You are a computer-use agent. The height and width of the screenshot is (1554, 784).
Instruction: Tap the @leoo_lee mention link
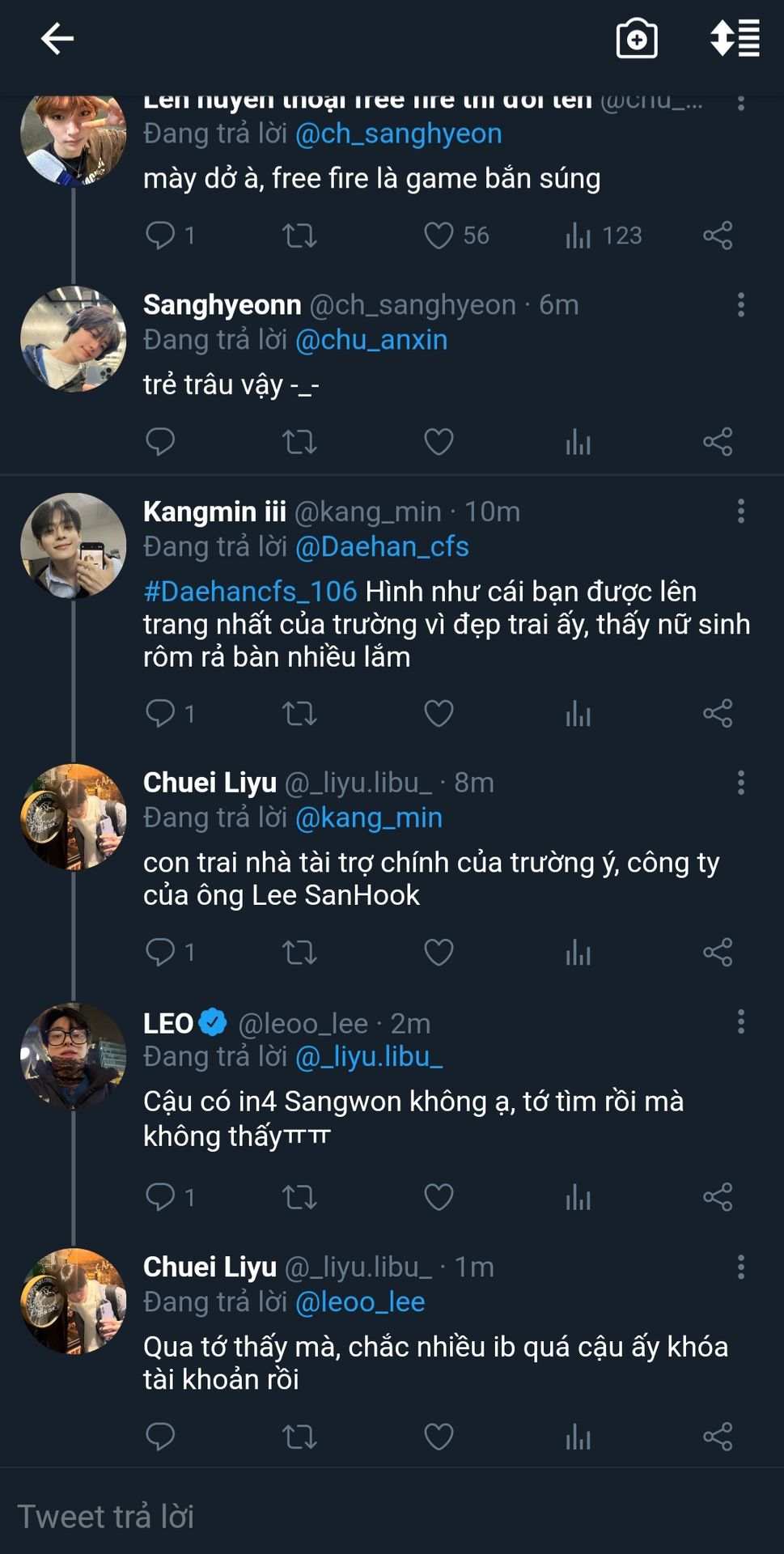coord(360,1302)
